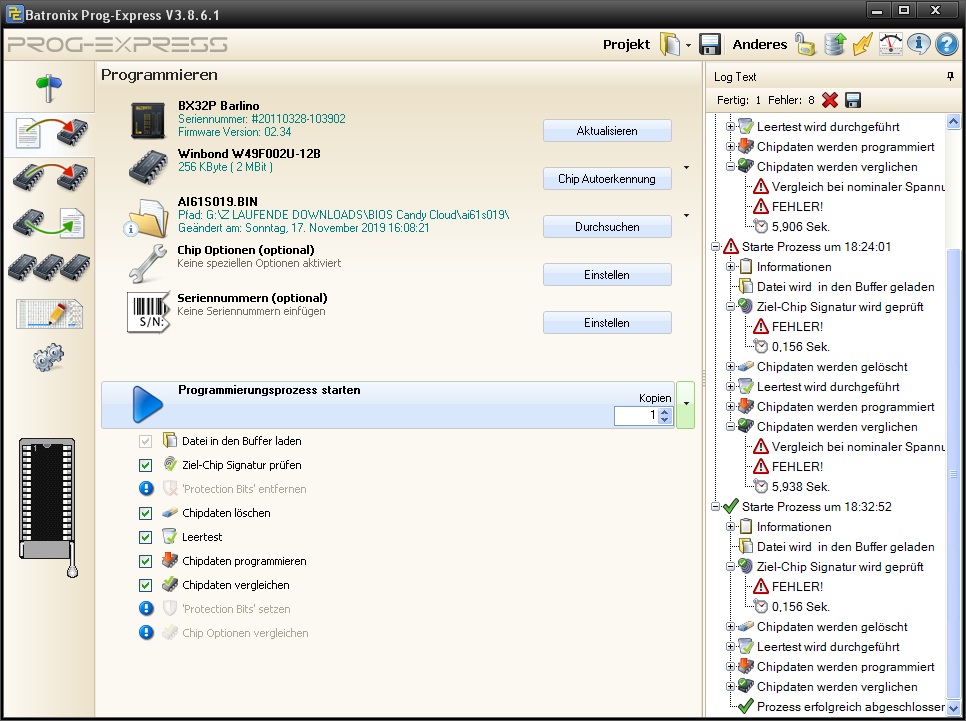
Task: Save the log text with floppy icon
Action: pyautogui.click(x=853, y=100)
